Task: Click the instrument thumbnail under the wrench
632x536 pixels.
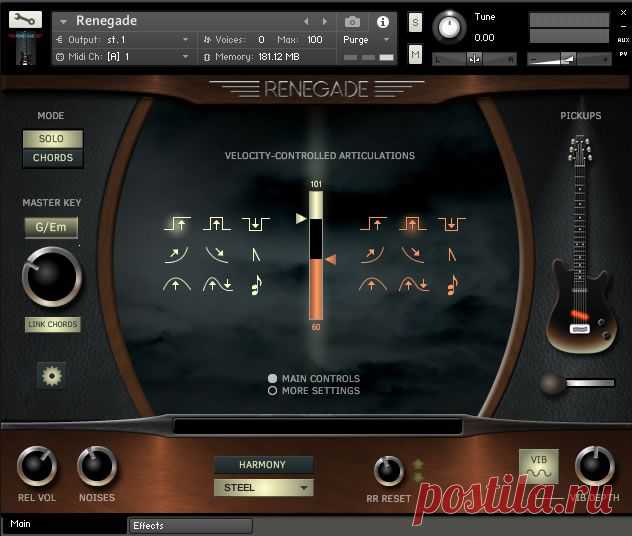Action: click(x=25, y=49)
